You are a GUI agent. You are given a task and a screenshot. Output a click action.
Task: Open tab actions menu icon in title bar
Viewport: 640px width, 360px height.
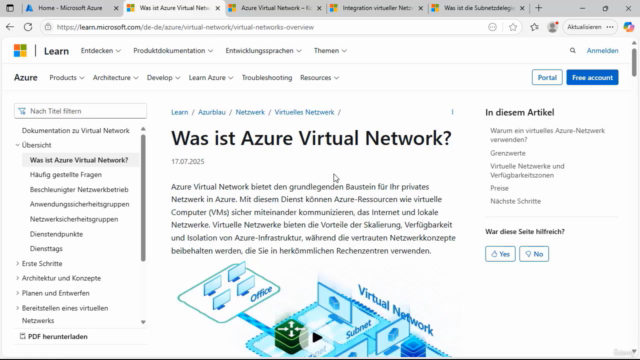click(x=10, y=8)
